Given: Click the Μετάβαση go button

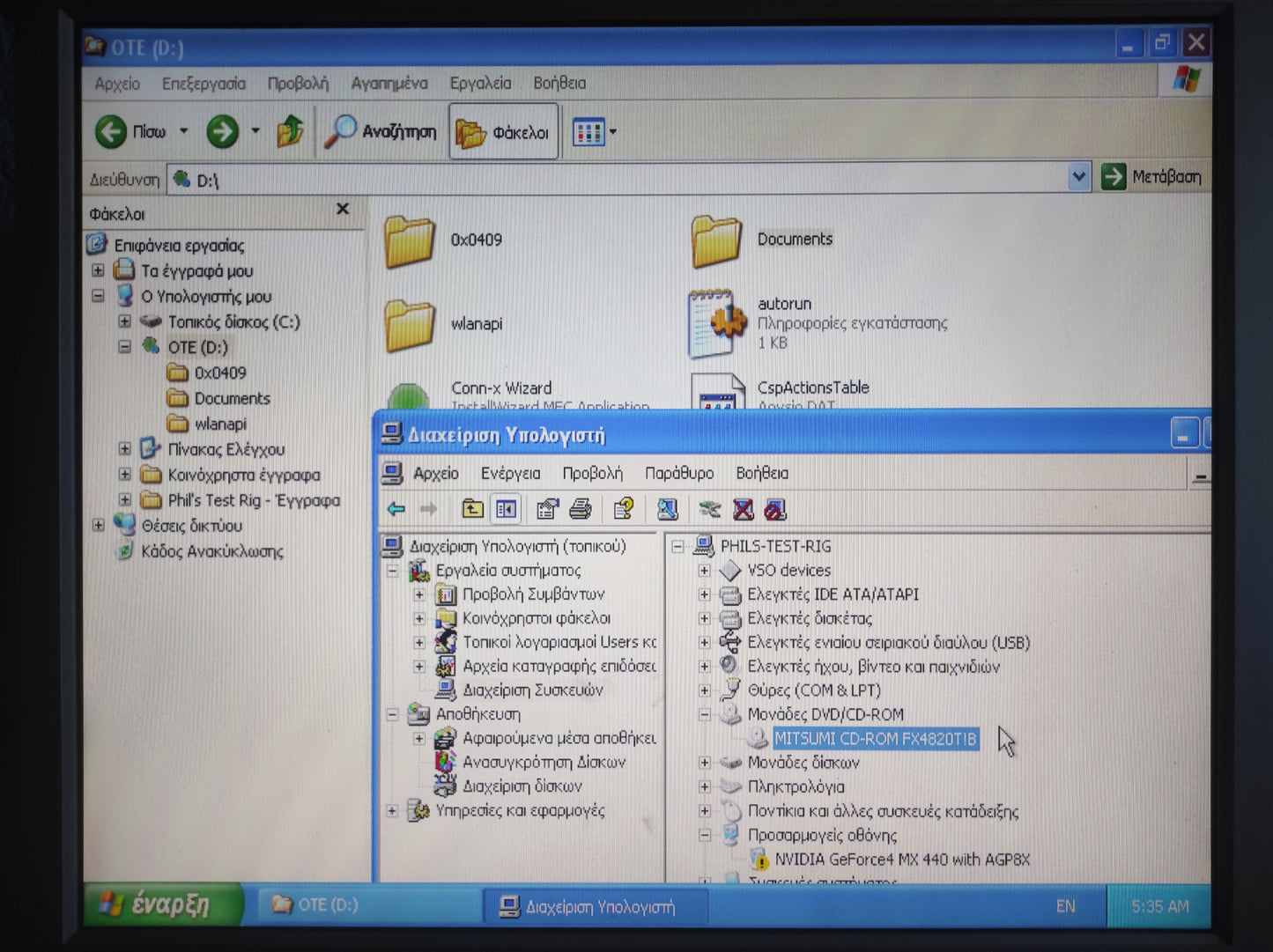Looking at the screenshot, I should point(1151,177).
